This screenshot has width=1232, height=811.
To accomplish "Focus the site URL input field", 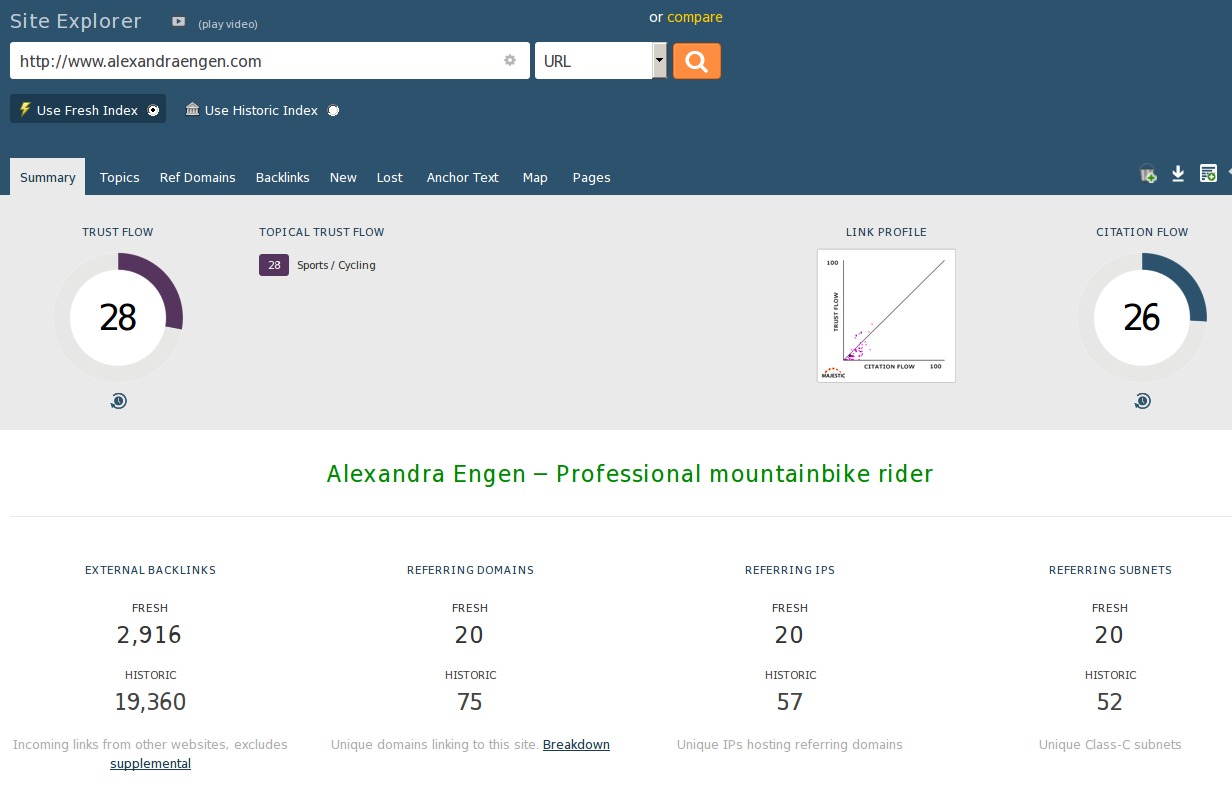I will (x=270, y=61).
